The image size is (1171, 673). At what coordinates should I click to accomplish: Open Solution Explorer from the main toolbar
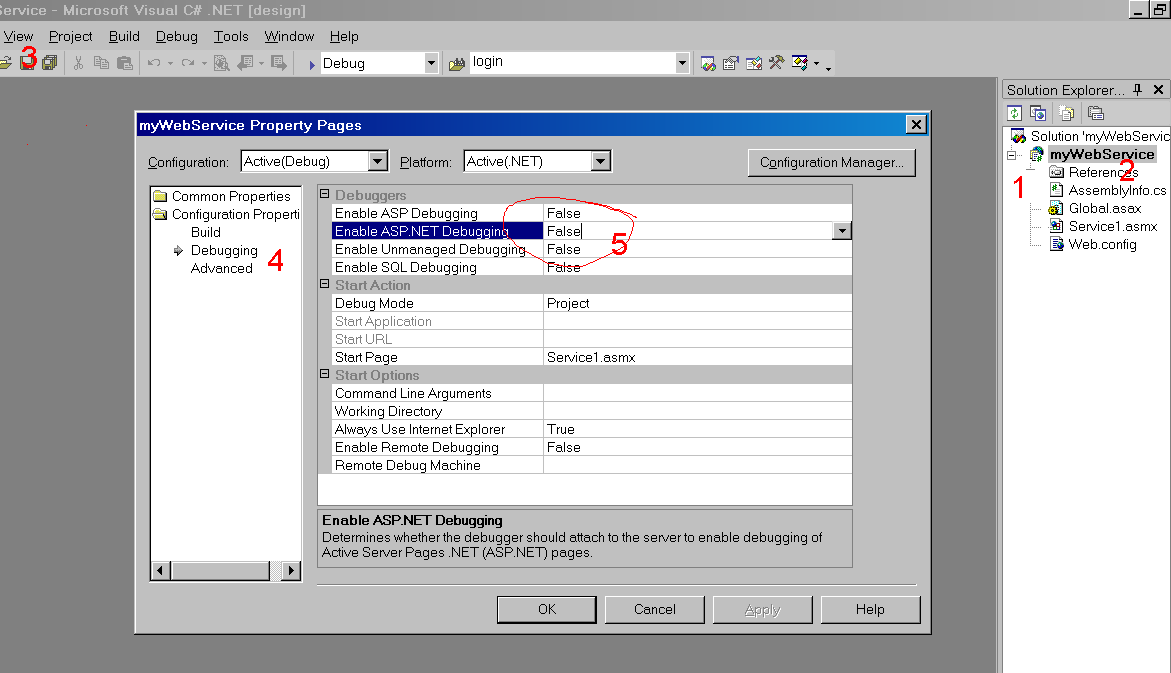tap(708, 63)
